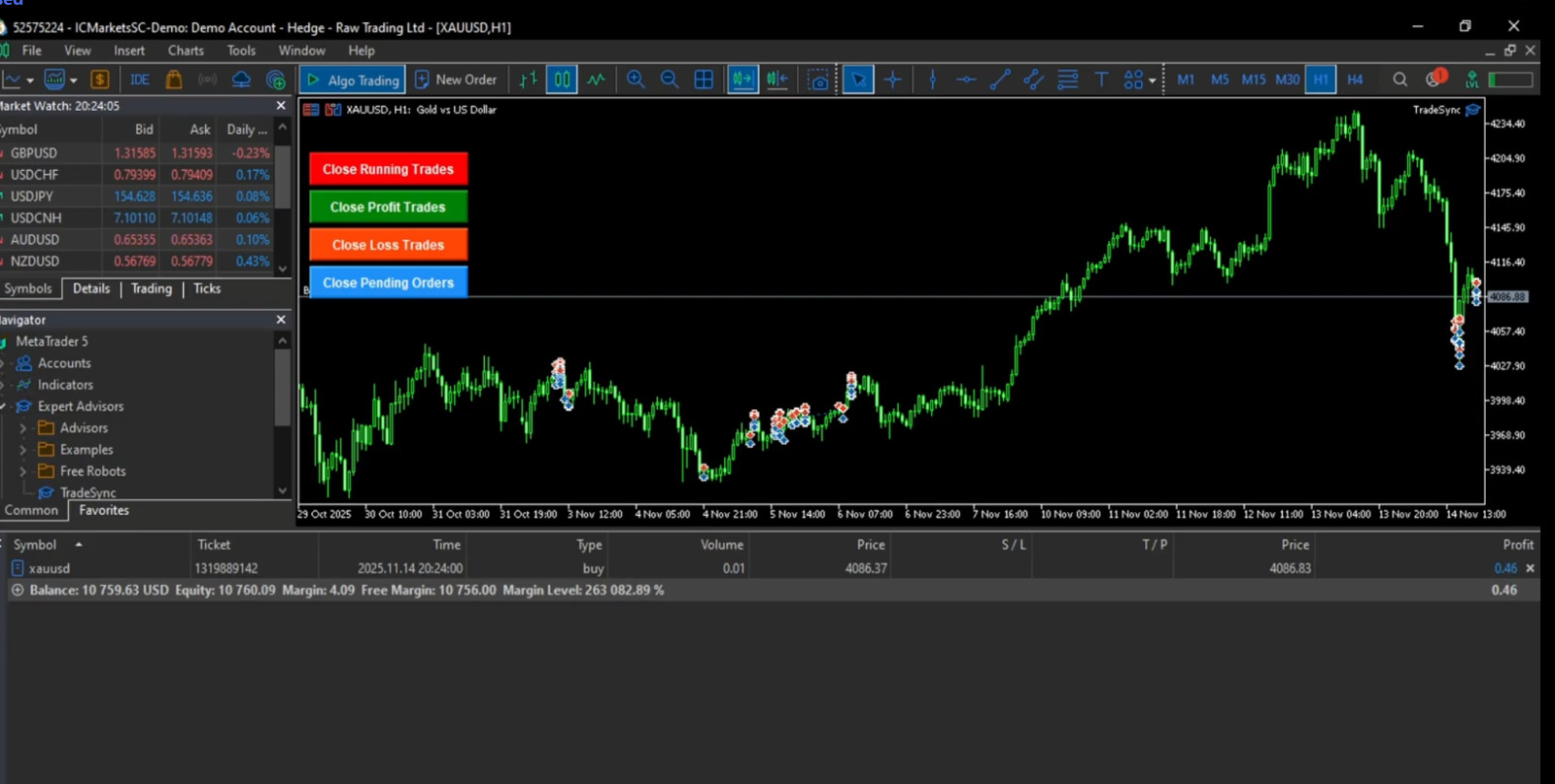Draw a horizontal line on the chart

tap(966, 80)
